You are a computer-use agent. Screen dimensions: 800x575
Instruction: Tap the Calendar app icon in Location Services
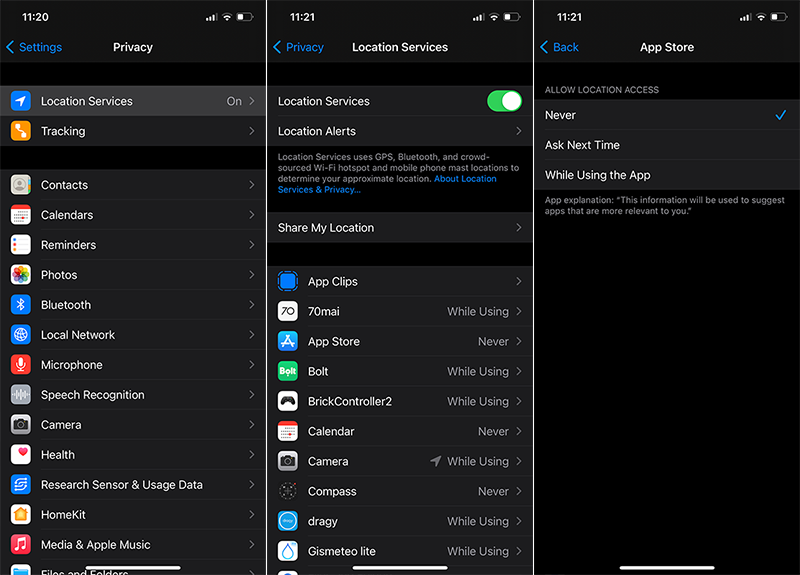[x=288, y=431]
